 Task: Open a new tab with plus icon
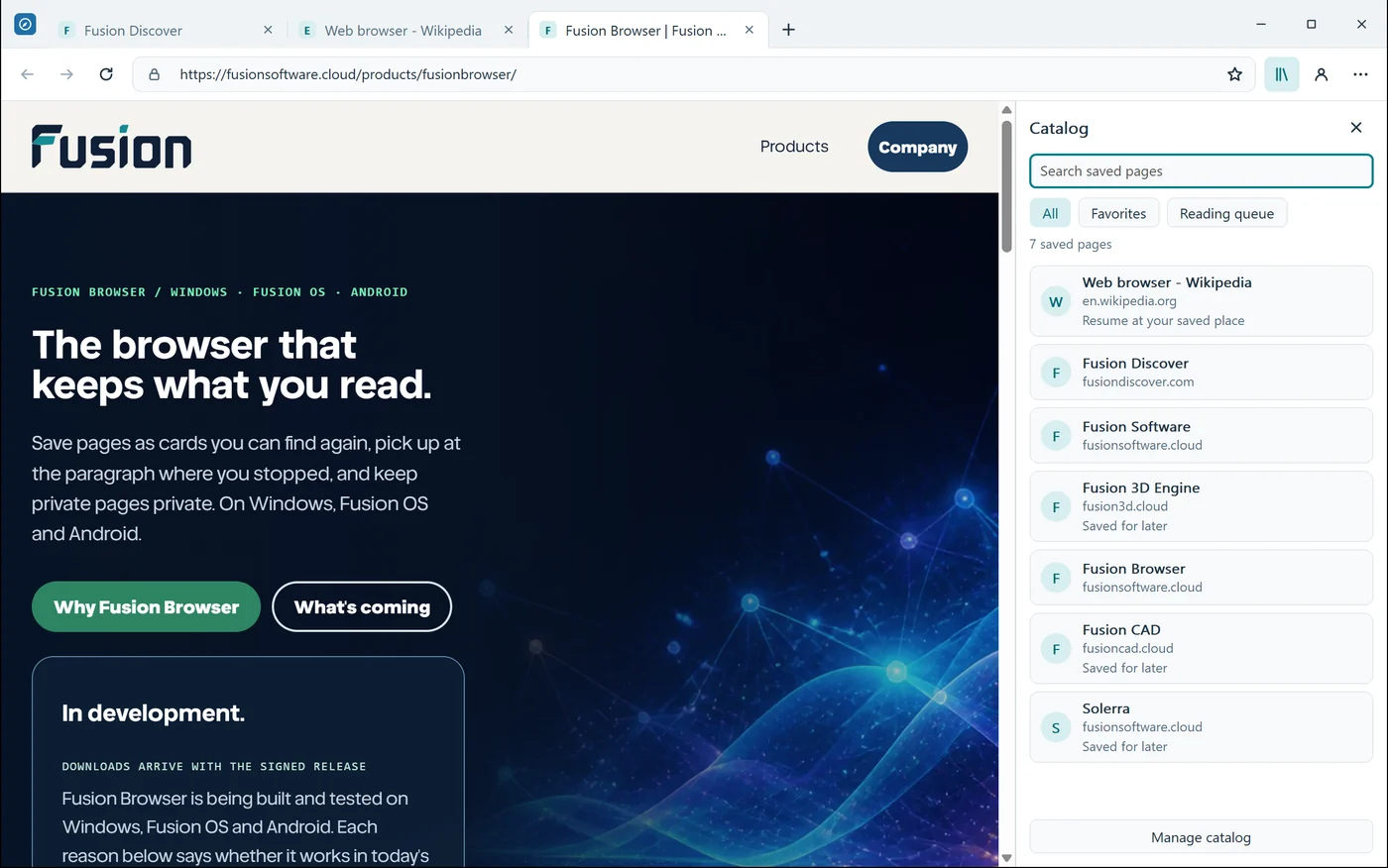[x=788, y=30]
